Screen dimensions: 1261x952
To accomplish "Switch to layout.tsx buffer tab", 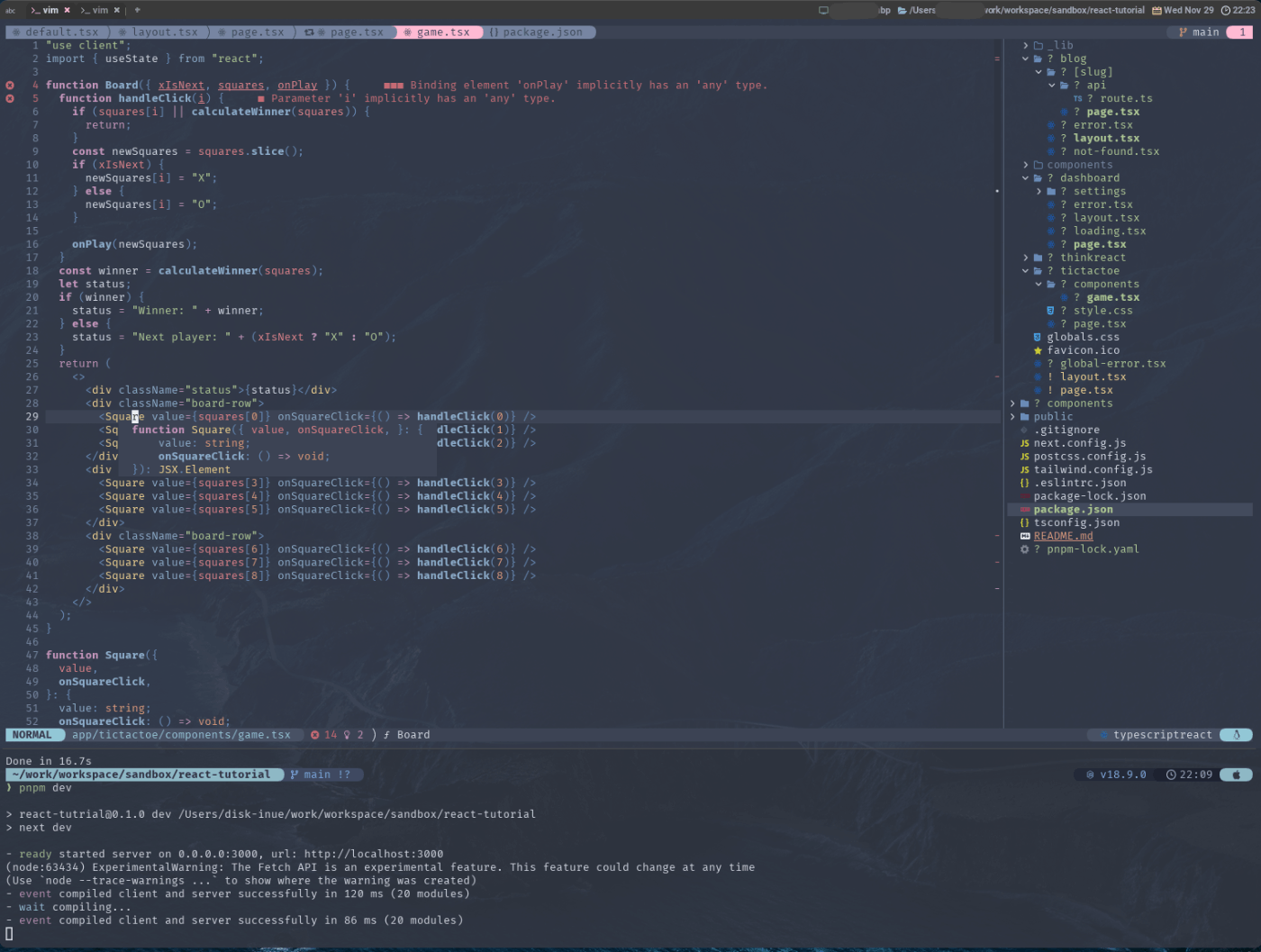I will click(x=159, y=32).
